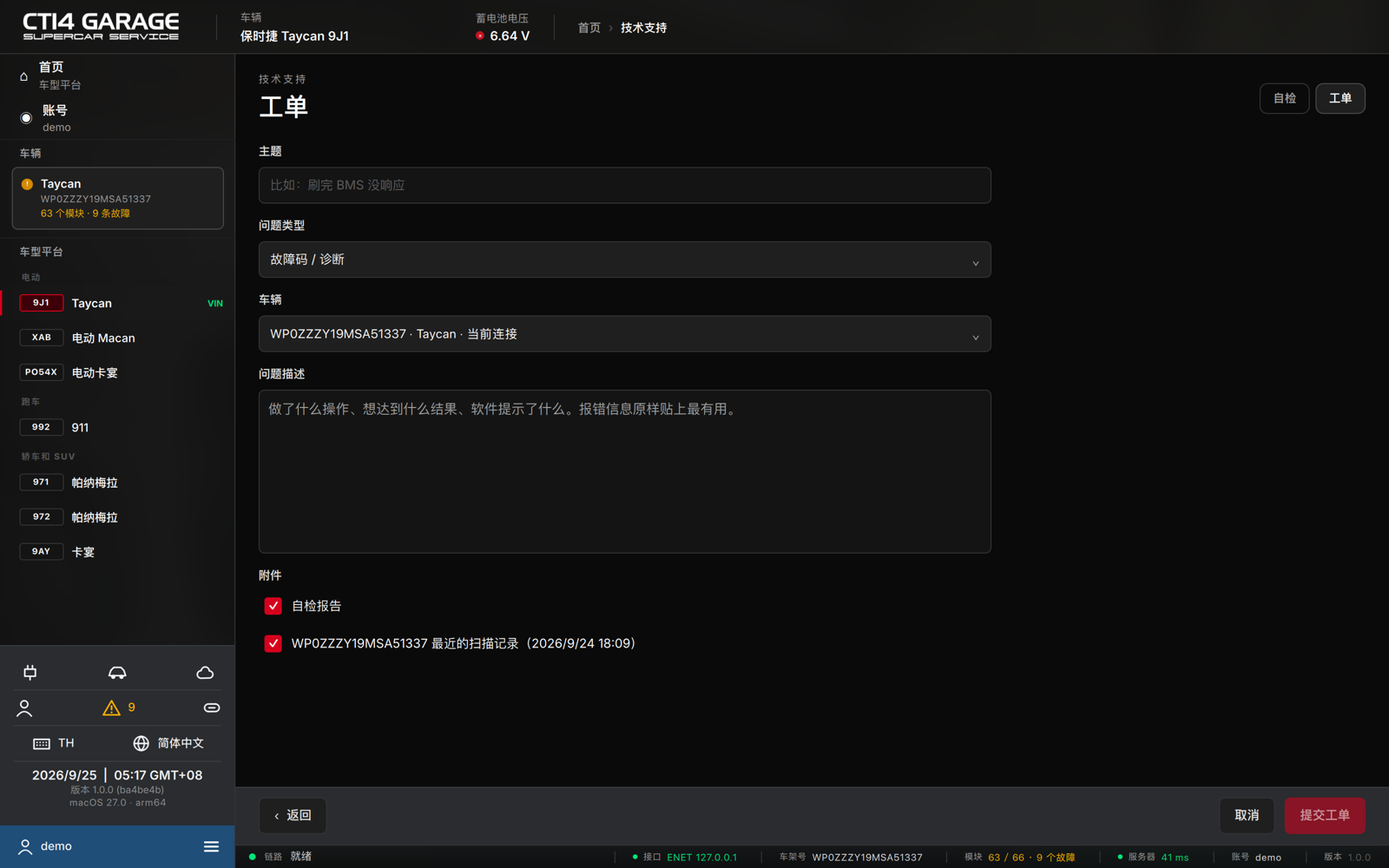
Task: Switch to the 自检 tab
Action: click(1285, 98)
